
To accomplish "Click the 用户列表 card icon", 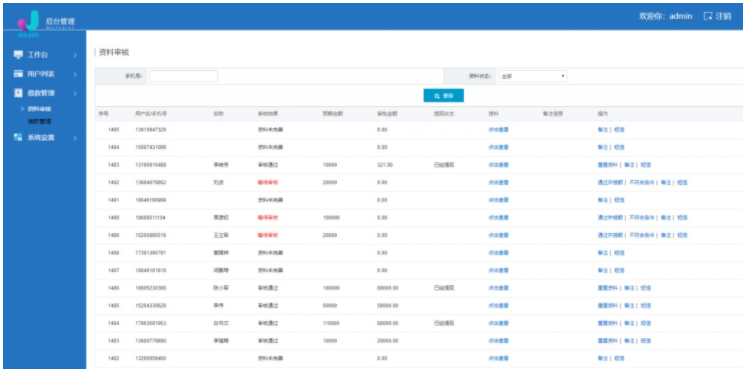I will click(x=18, y=74).
